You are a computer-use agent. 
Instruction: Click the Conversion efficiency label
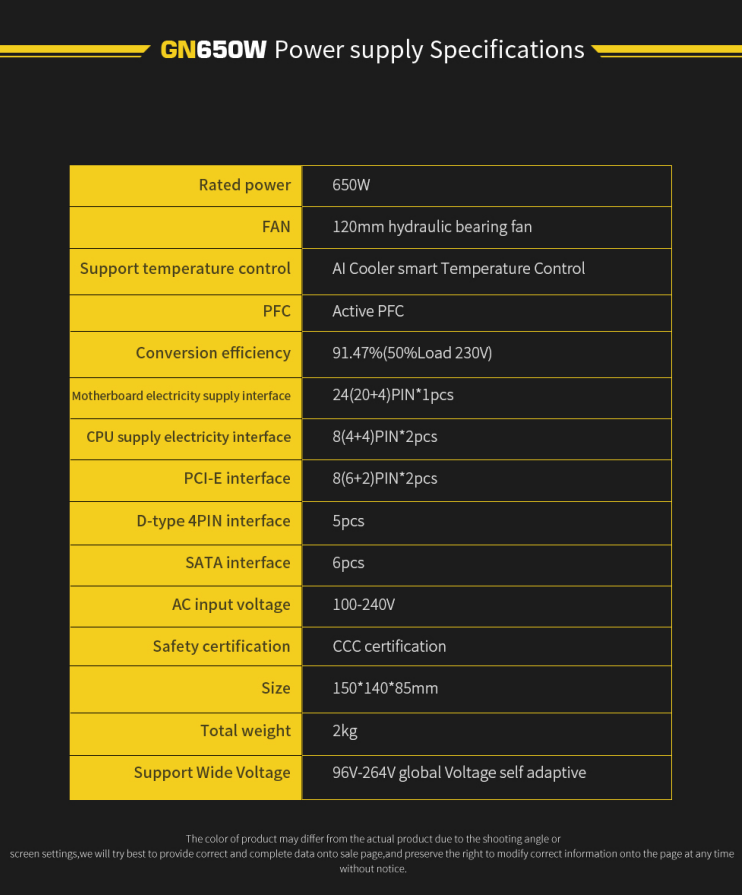click(x=213, y=353)
